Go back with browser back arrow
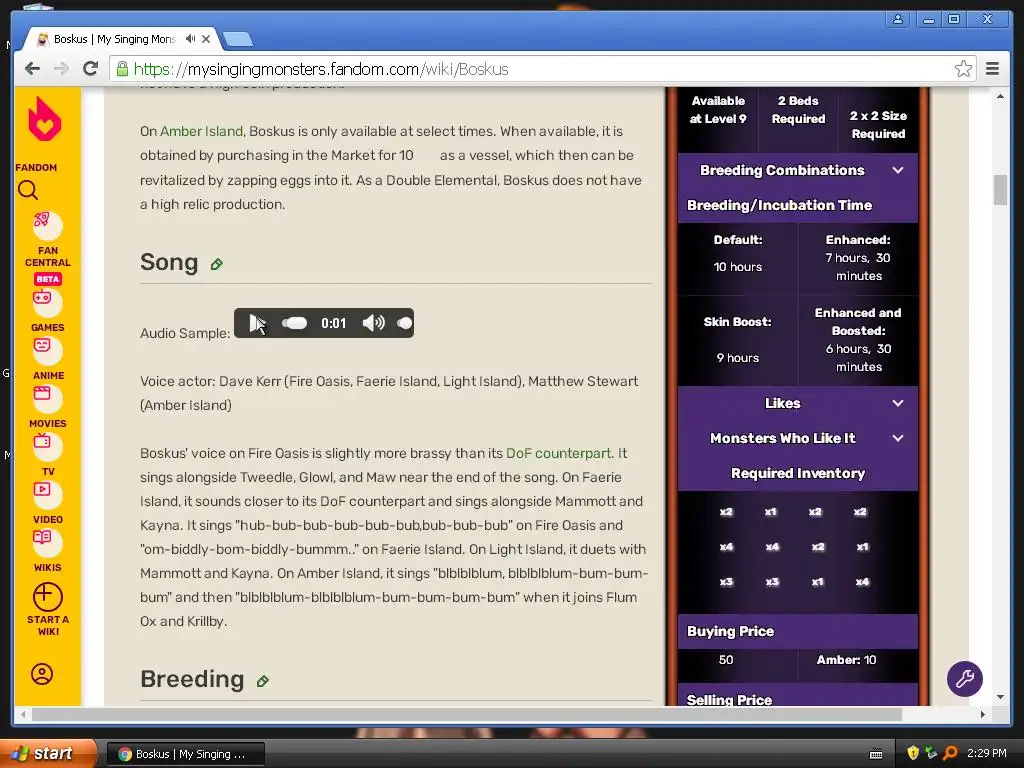 (33, 69)
